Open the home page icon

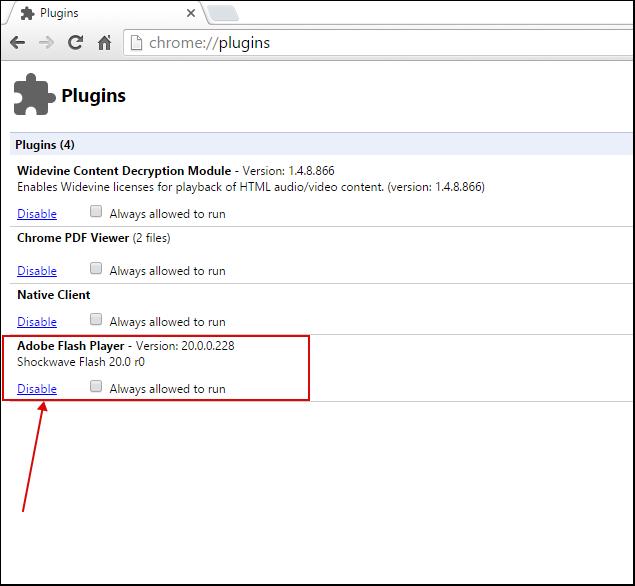pyautogui.click(x=104, y=42)
